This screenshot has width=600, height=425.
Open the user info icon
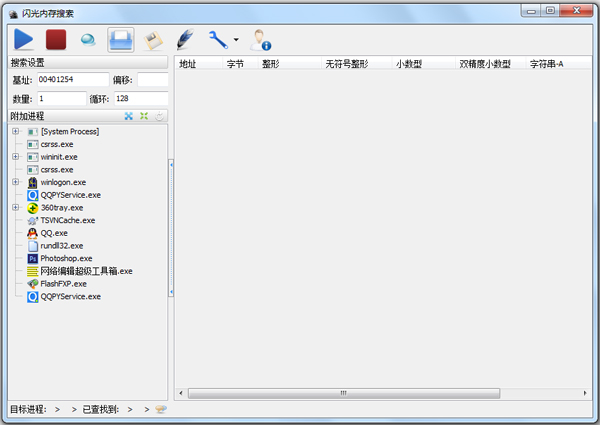click(x=261, y=40)
